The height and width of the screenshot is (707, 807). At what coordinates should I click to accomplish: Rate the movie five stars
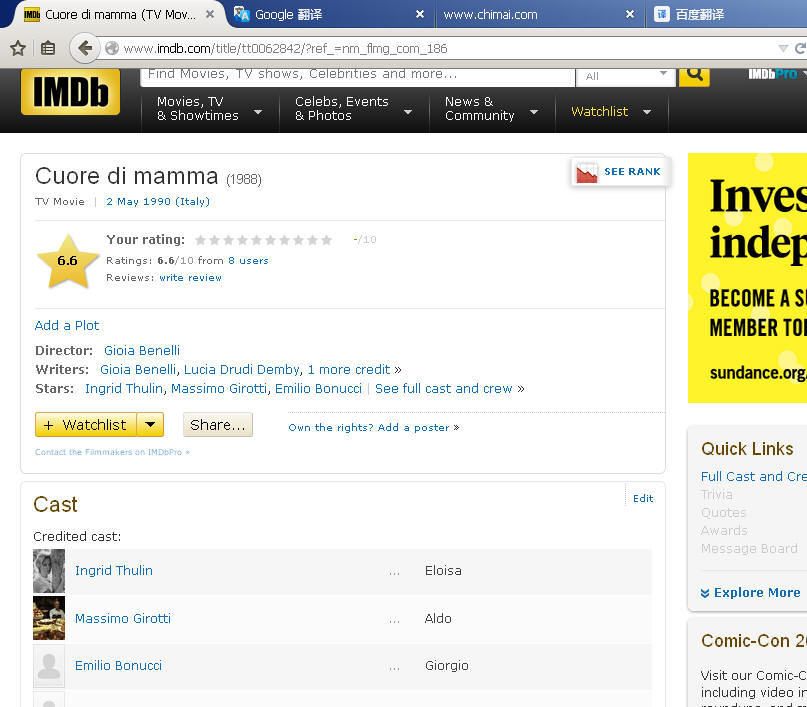[x=256, y=240]
